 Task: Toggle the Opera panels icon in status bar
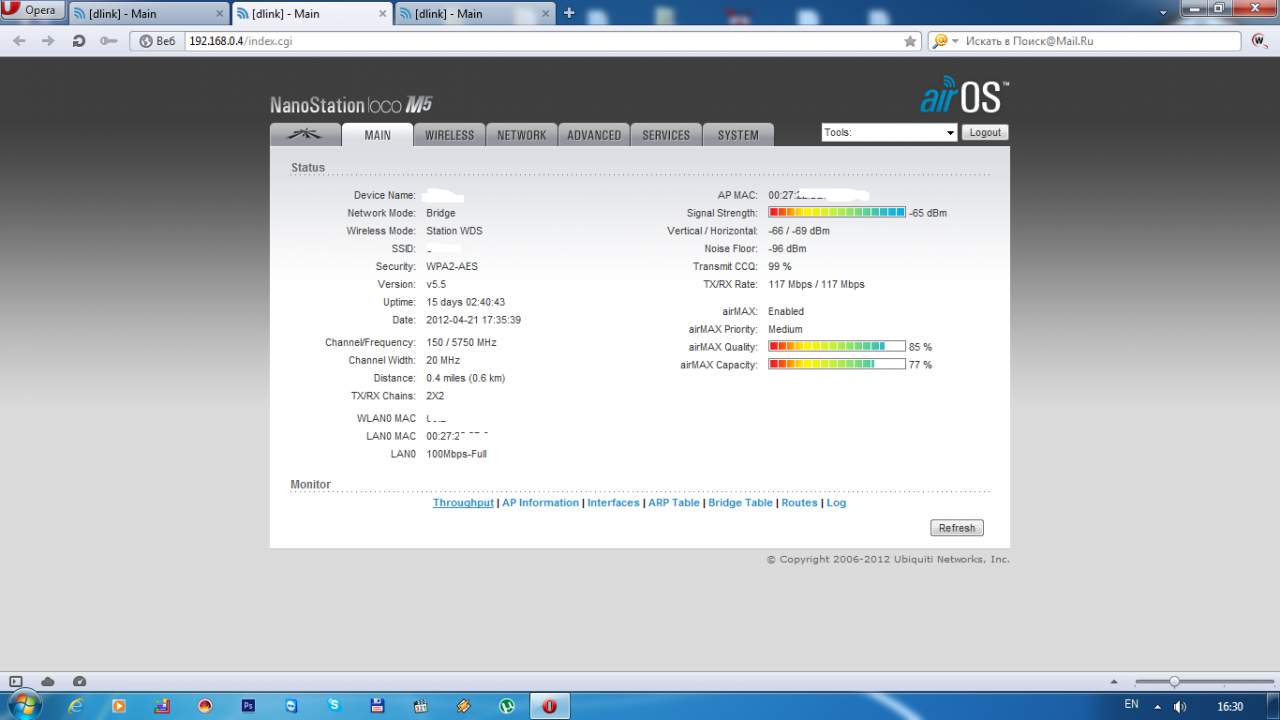(x=16, y=681)
